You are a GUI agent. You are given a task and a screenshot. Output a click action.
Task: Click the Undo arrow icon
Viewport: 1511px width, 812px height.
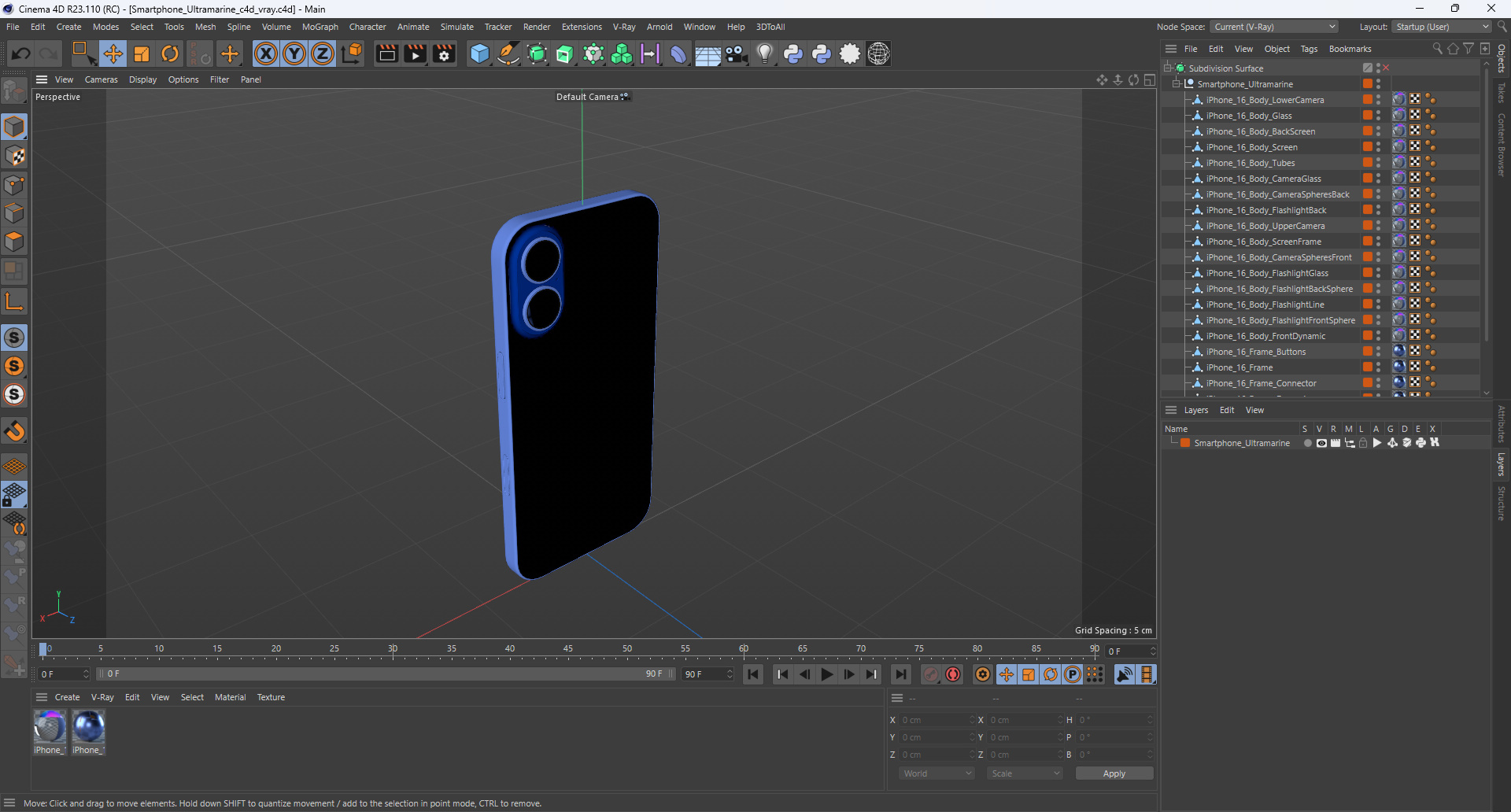21,54
